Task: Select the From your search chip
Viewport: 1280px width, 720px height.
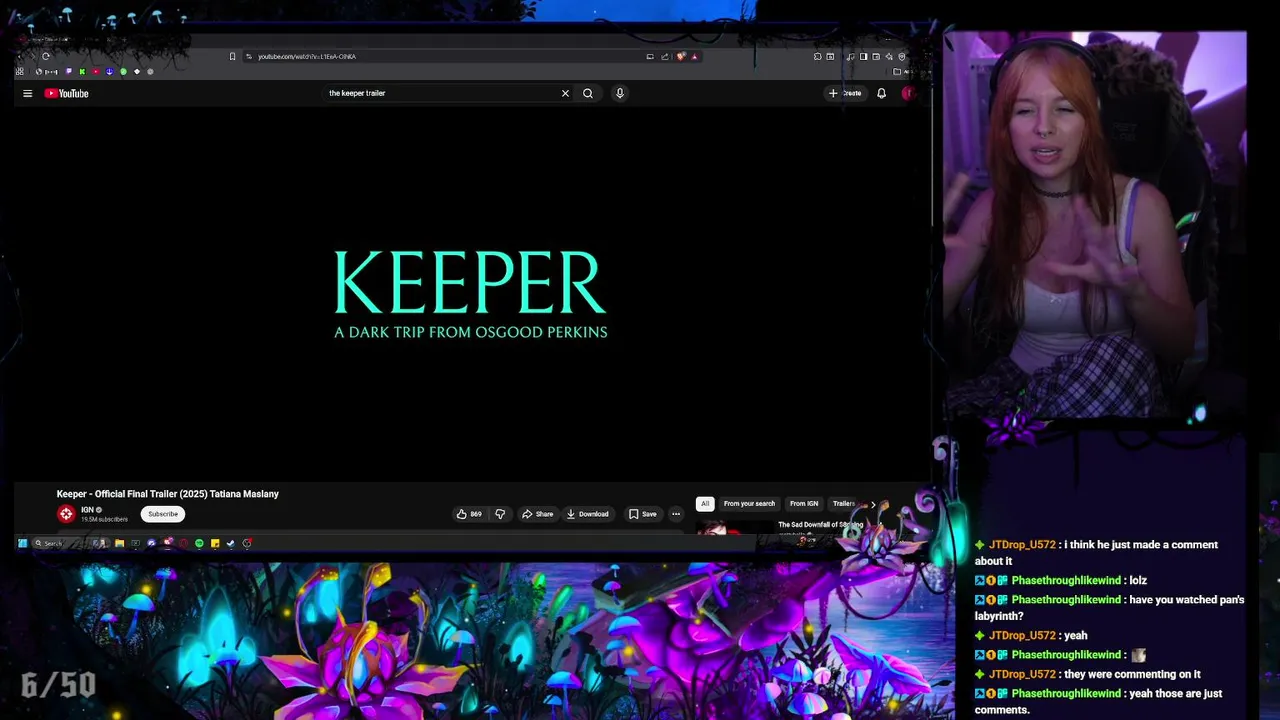Action: point(749,504)
